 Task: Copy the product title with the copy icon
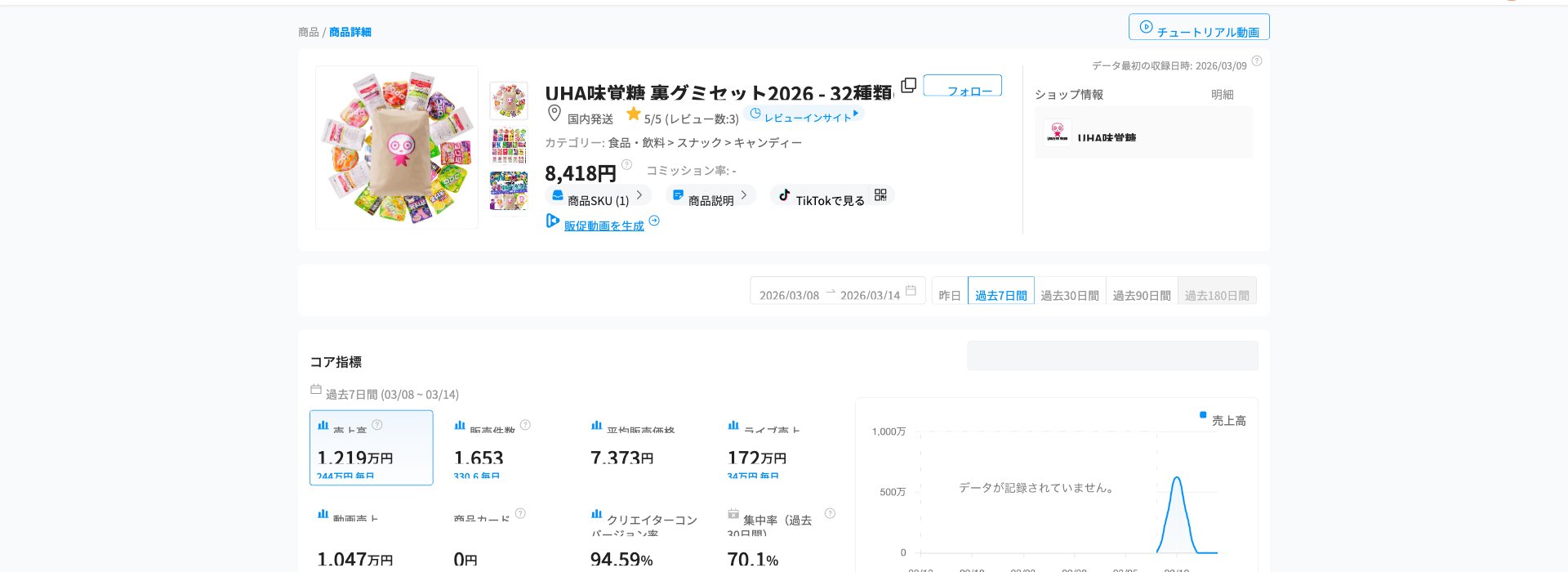(x=908, y=86)
